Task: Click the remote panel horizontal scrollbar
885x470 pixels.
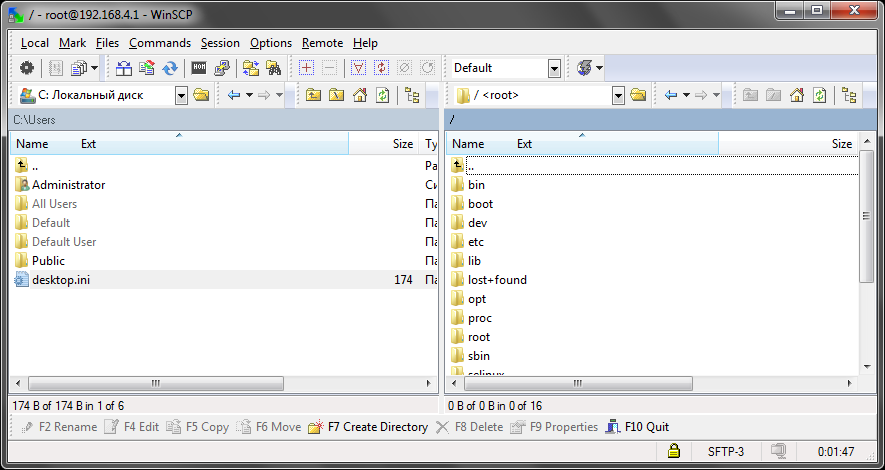Action: tap(578, 384)
